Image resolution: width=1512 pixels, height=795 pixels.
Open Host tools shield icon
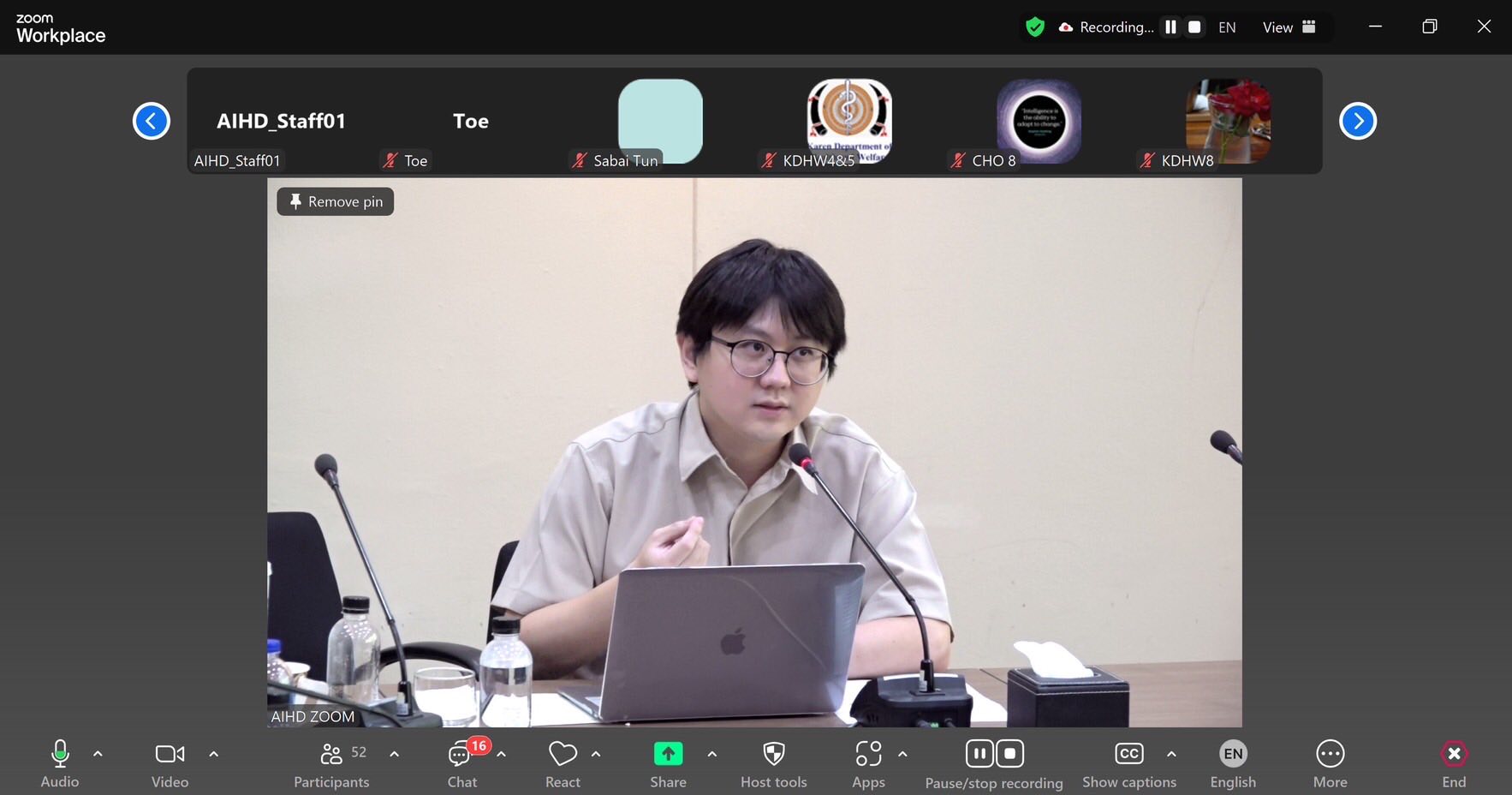(x=773, y=754)
